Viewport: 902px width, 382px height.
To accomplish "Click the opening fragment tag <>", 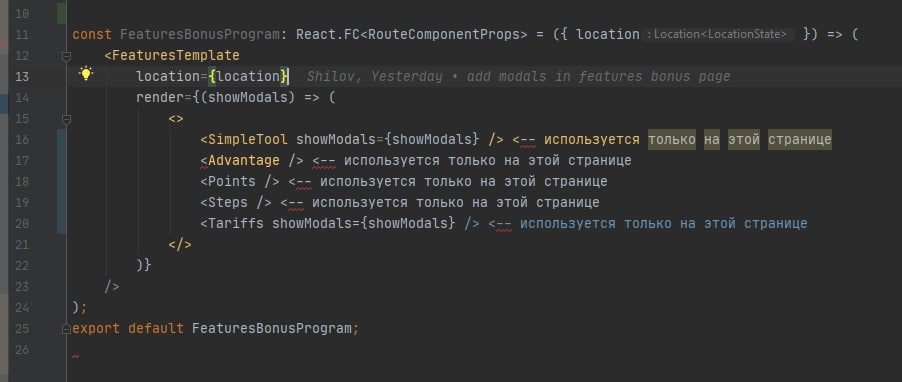I will click(176, 119).
